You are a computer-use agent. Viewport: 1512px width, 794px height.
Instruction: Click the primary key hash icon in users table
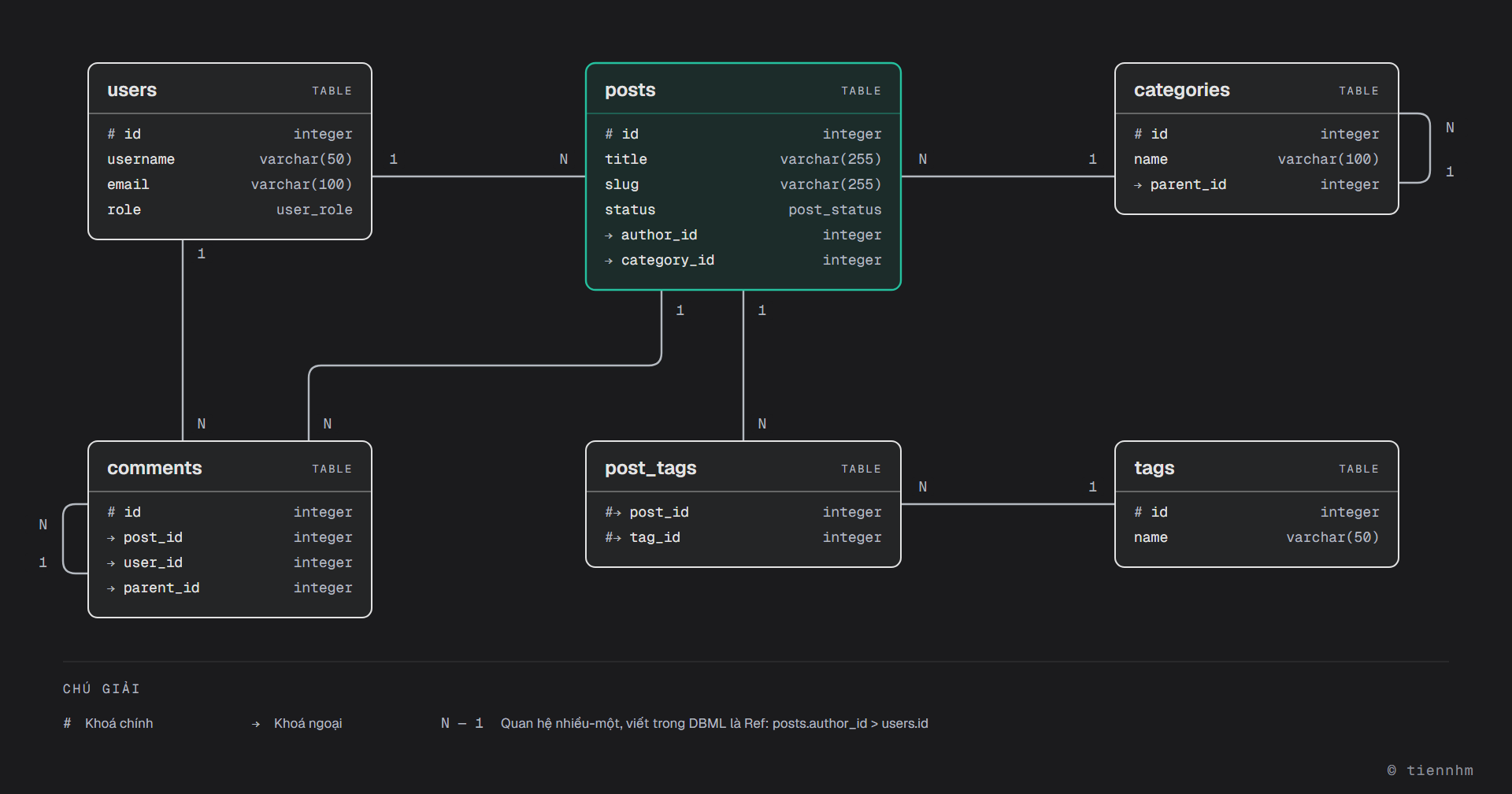click(111, 134)
